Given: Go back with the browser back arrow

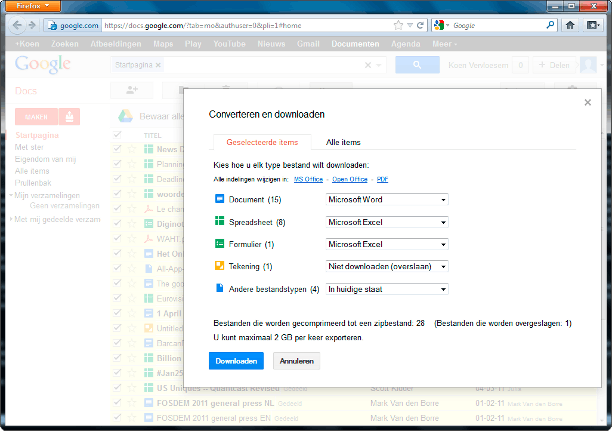Looking at the screenshot, I should pyautogui.click(x=17, y=25).
